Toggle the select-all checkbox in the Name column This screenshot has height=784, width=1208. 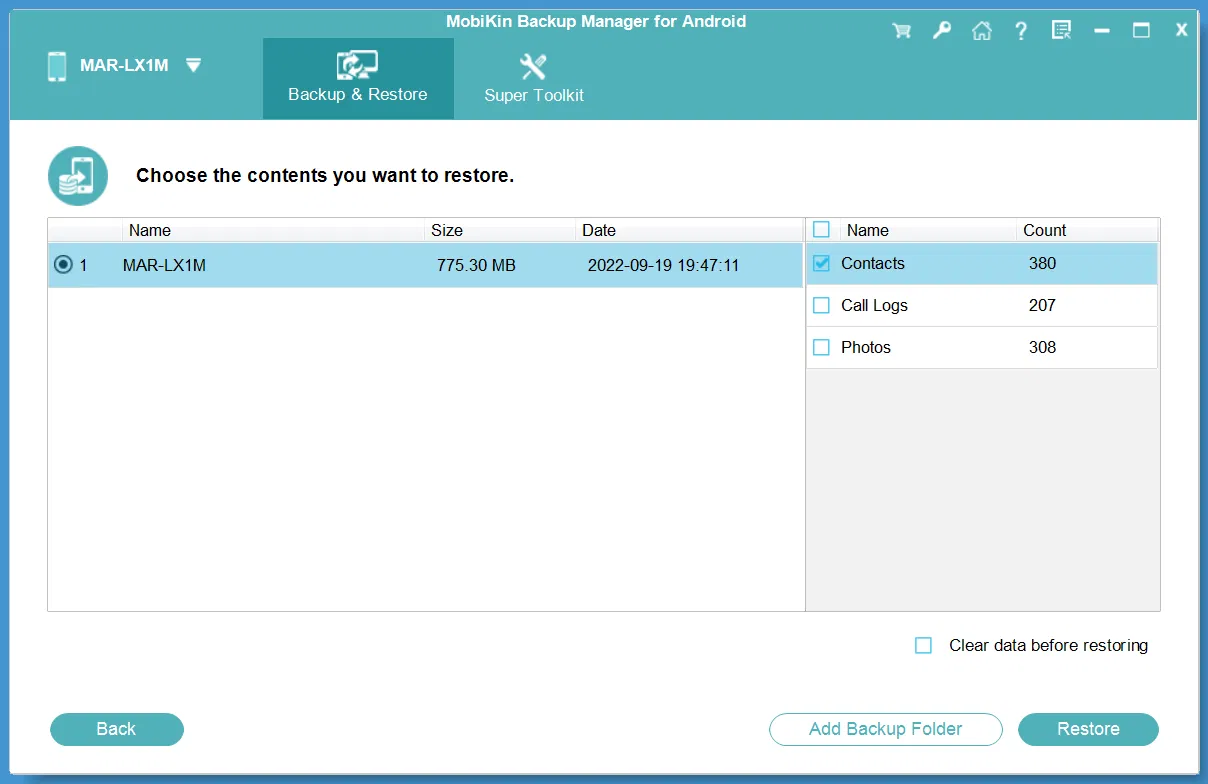(821, 229)
